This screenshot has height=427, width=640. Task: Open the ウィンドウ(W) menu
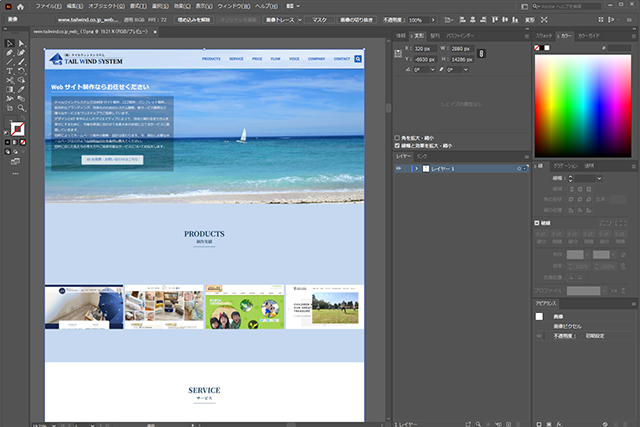tap(233, 6)
